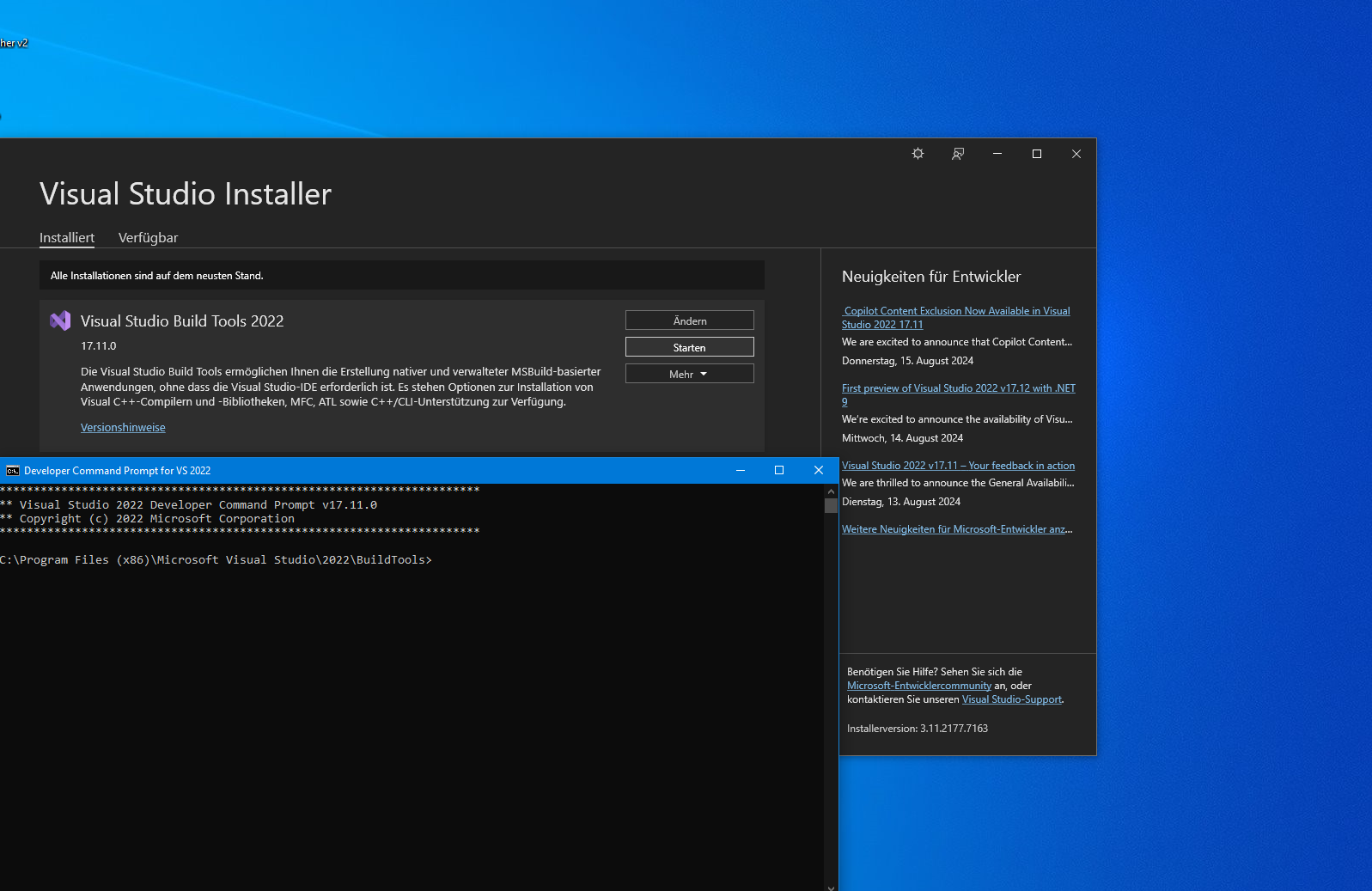Image resolution: width=1372 pixels, height=891 pixels.
Task: Open Visual Studio-Support link
Action: point(1012,699)
